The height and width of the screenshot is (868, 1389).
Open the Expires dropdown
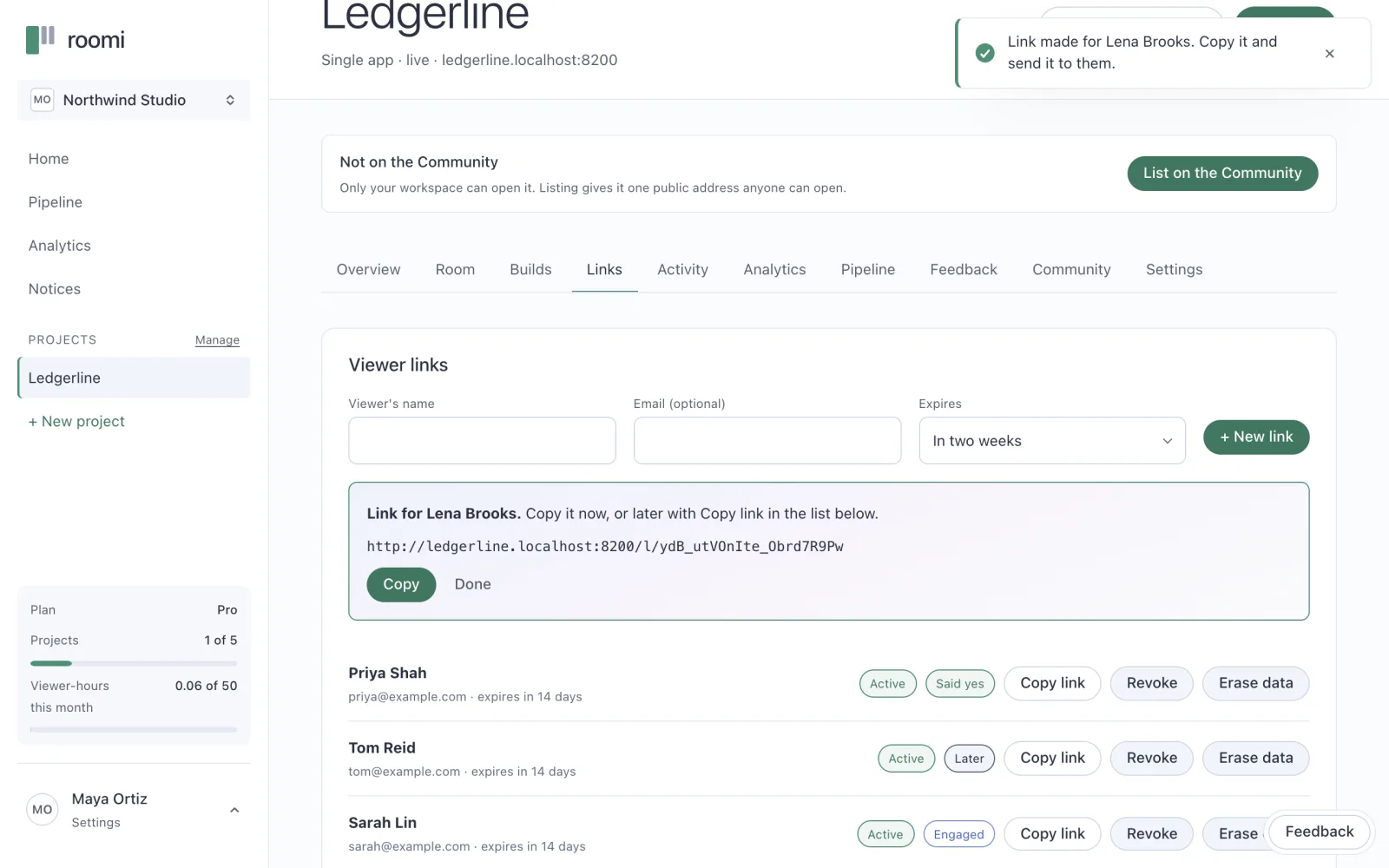(1052, 441)
